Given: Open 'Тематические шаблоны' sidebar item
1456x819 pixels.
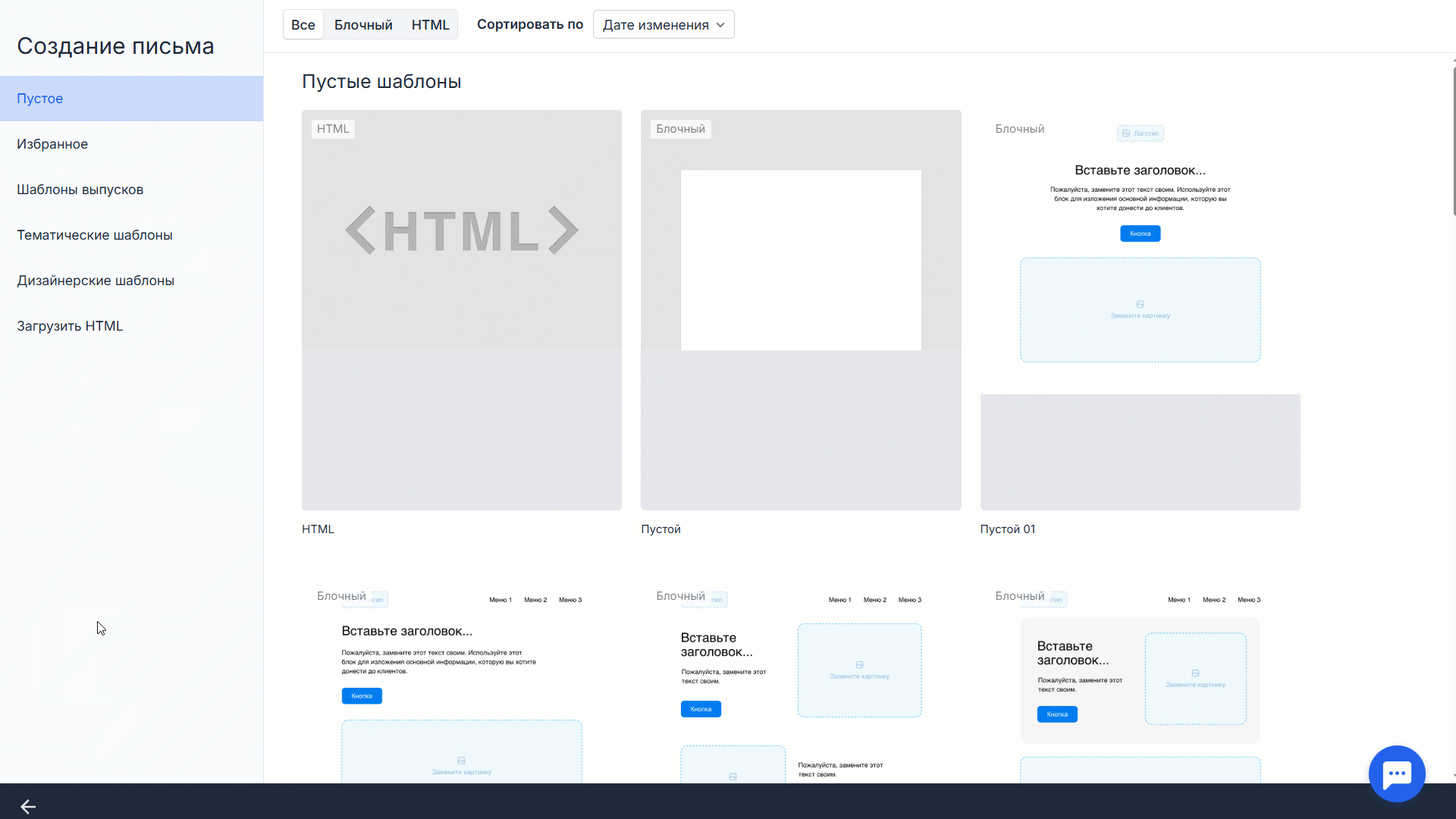Looking at the screenshot, I should (95, 235).
